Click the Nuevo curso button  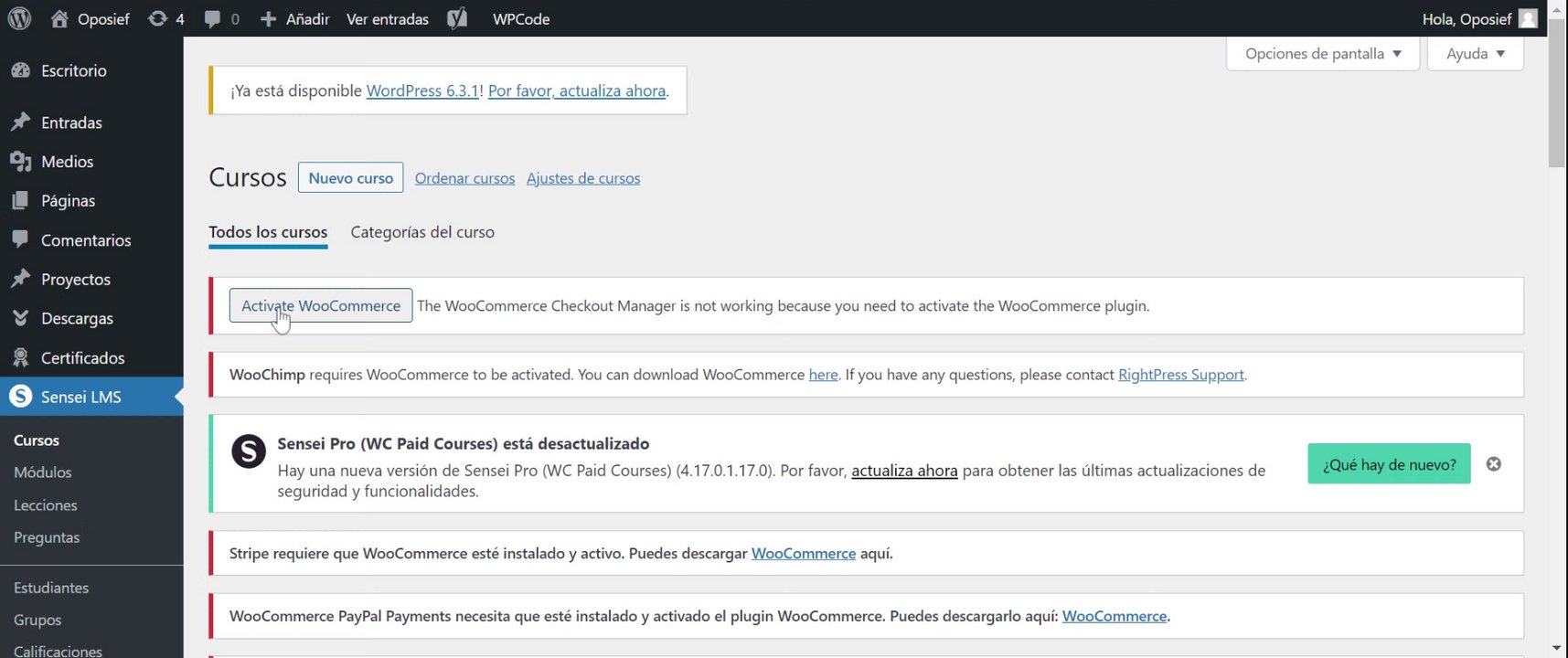(x=350, y=178)
